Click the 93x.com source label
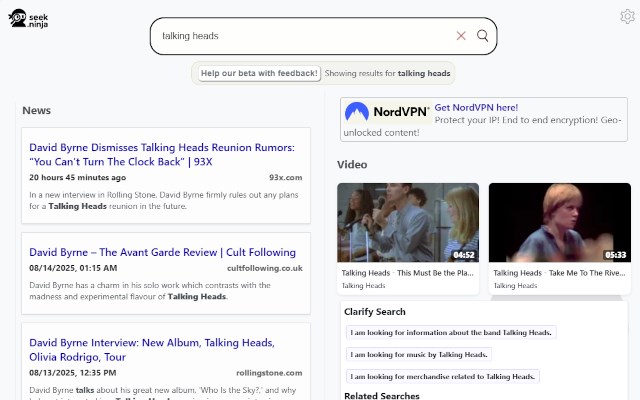Viewport: 640px width, 400px height. tap(286, 178)
